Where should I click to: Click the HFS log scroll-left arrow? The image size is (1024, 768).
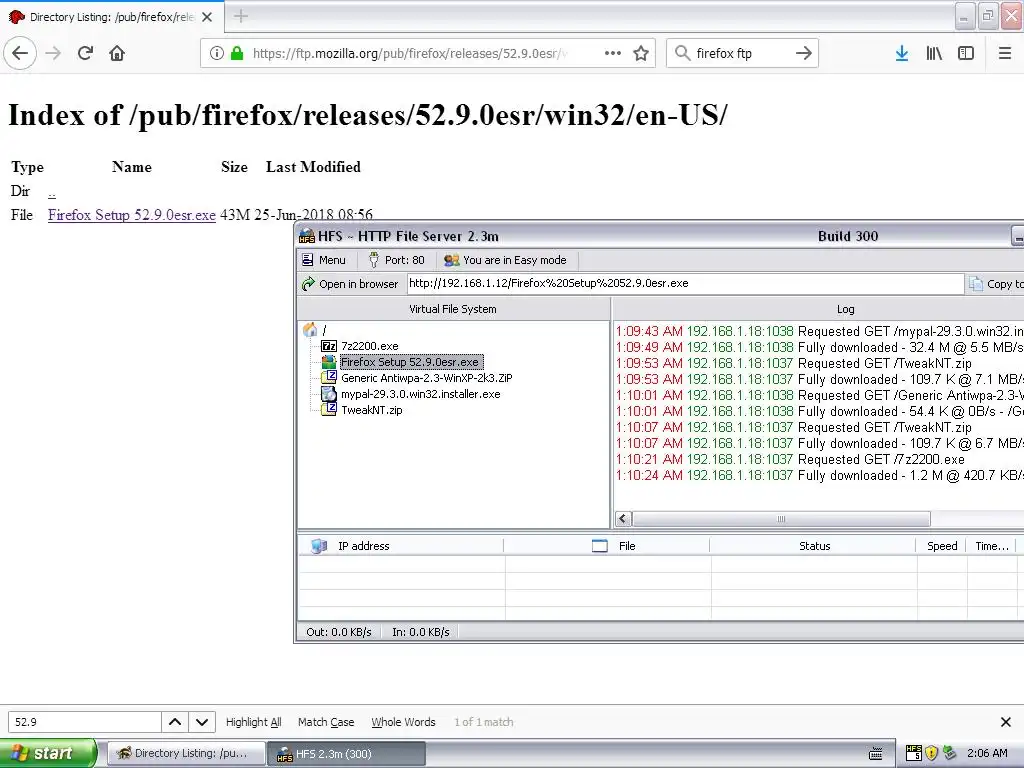tap(623, 519)
